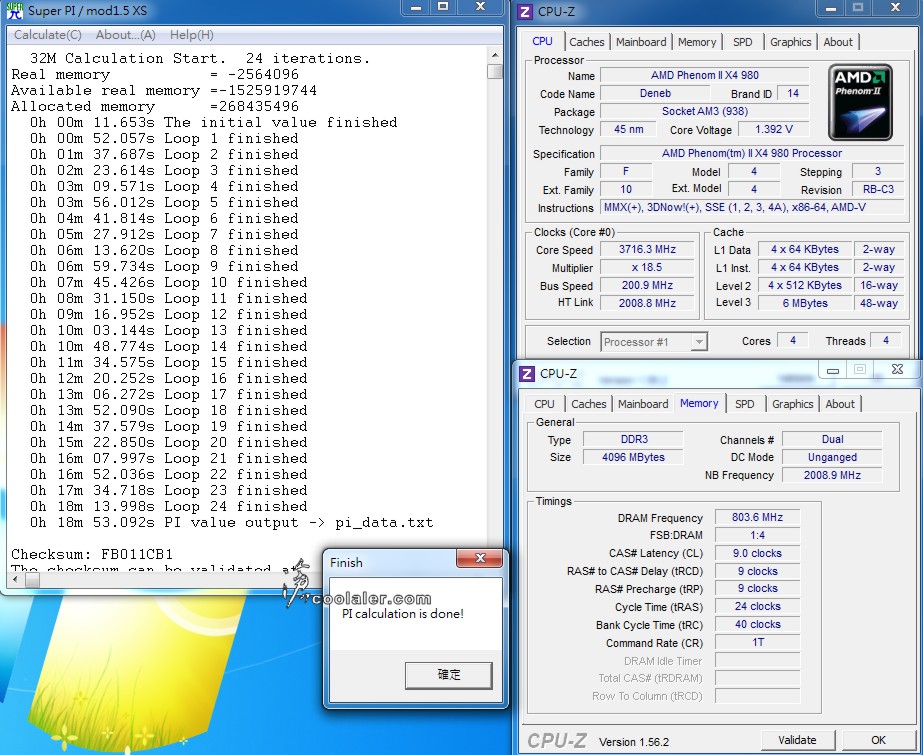Click the CPU-Z logo icon in the top CPU-Z window

tap(525, 11)
